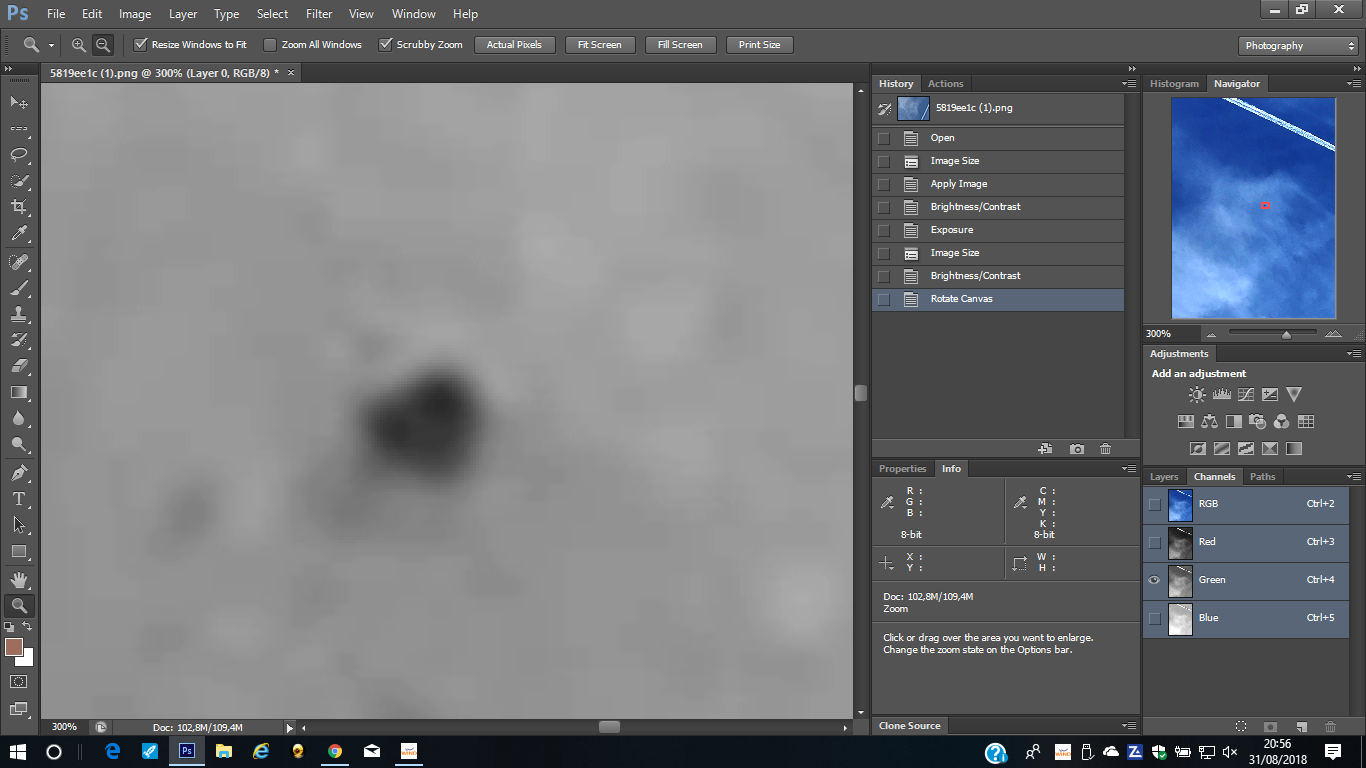This screenshot has width=1366, height=768.
Task: Select the Hand tool
Action: click(x=18, y=579)
